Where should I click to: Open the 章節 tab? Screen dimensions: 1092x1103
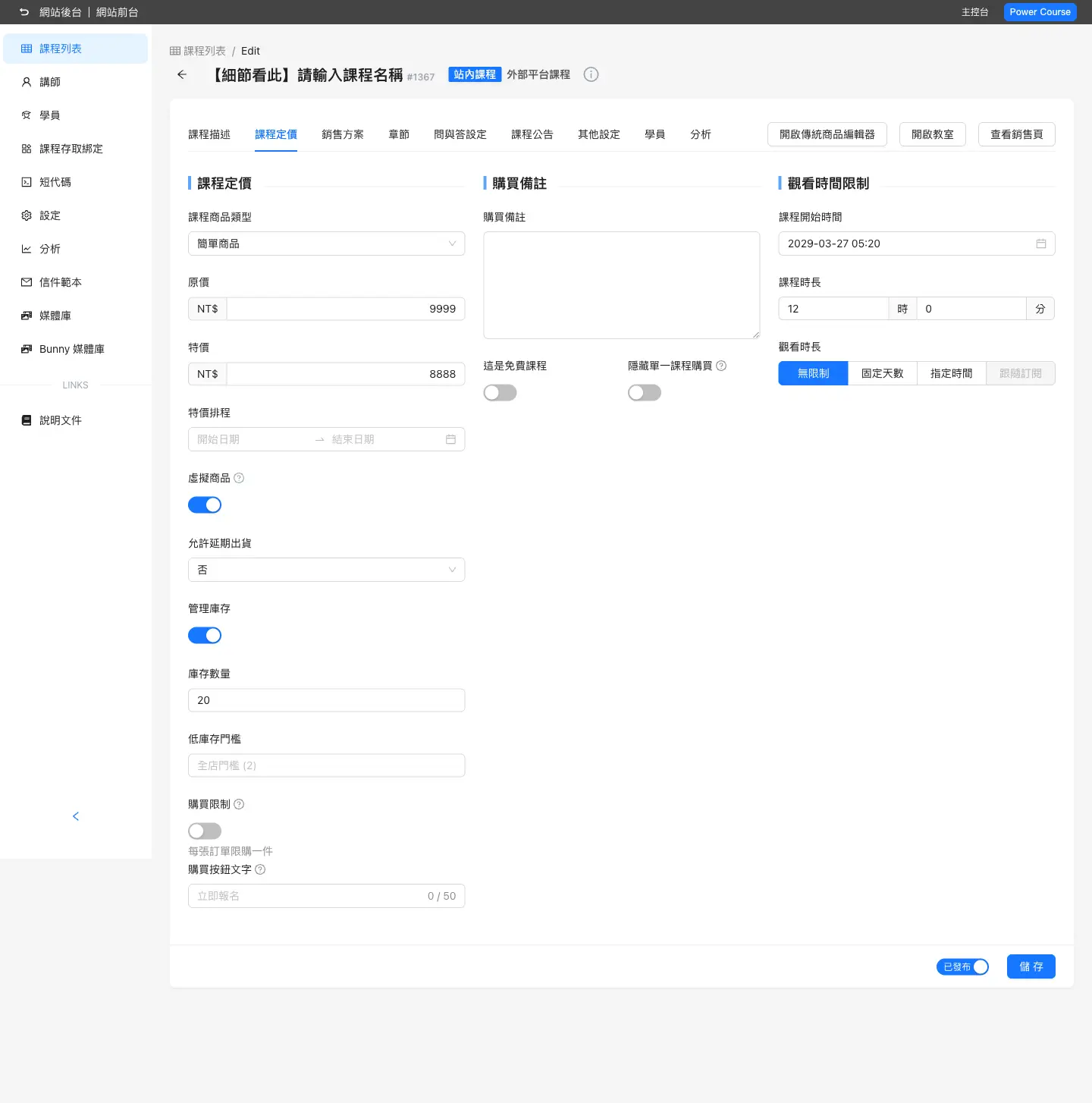tap(399, 134)
